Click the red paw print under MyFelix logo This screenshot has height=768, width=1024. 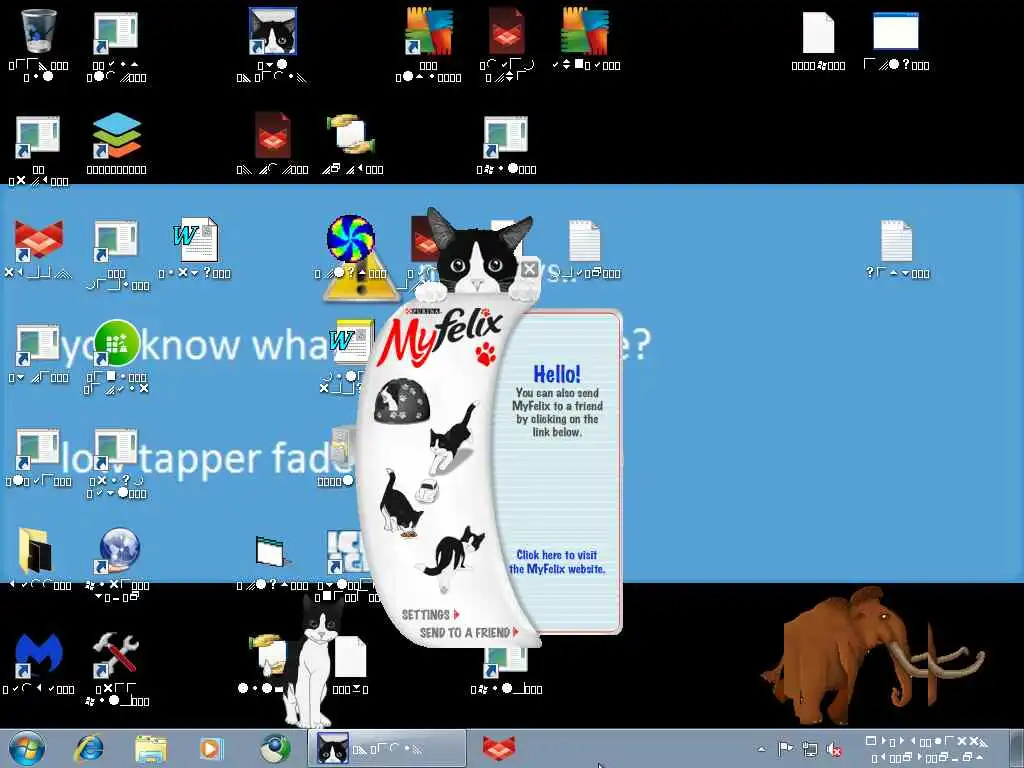(x=486, y=353)
